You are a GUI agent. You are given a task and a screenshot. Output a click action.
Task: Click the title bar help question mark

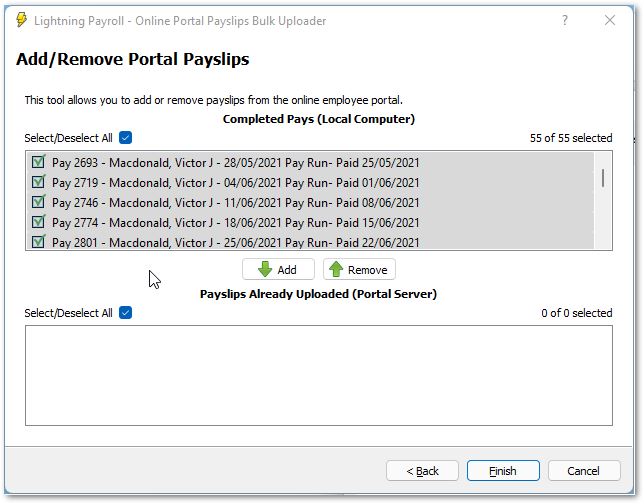[565, 20]
